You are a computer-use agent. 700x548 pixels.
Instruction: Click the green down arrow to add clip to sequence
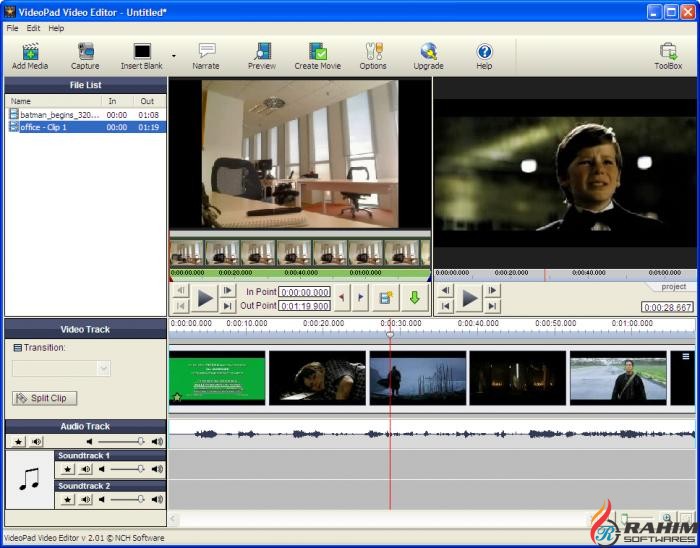[414, 298]
